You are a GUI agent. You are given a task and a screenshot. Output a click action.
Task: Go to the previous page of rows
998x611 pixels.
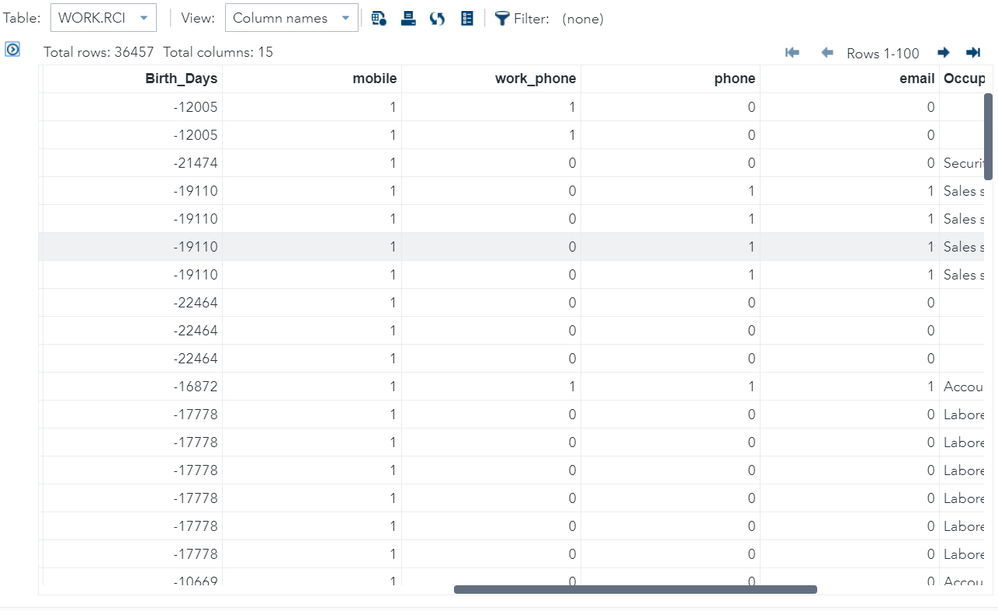[x=827, y=53]
